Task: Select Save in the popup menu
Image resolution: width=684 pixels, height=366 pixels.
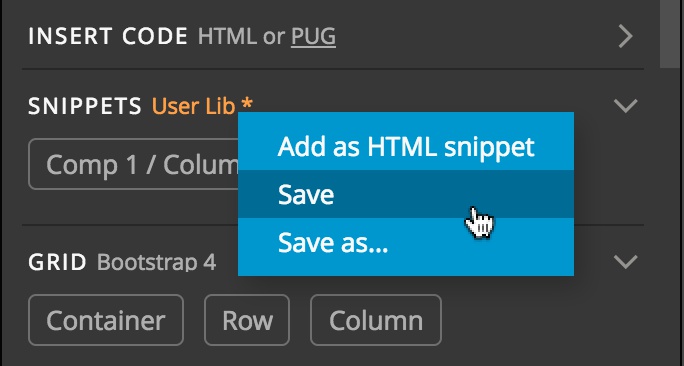Action: 406,194
